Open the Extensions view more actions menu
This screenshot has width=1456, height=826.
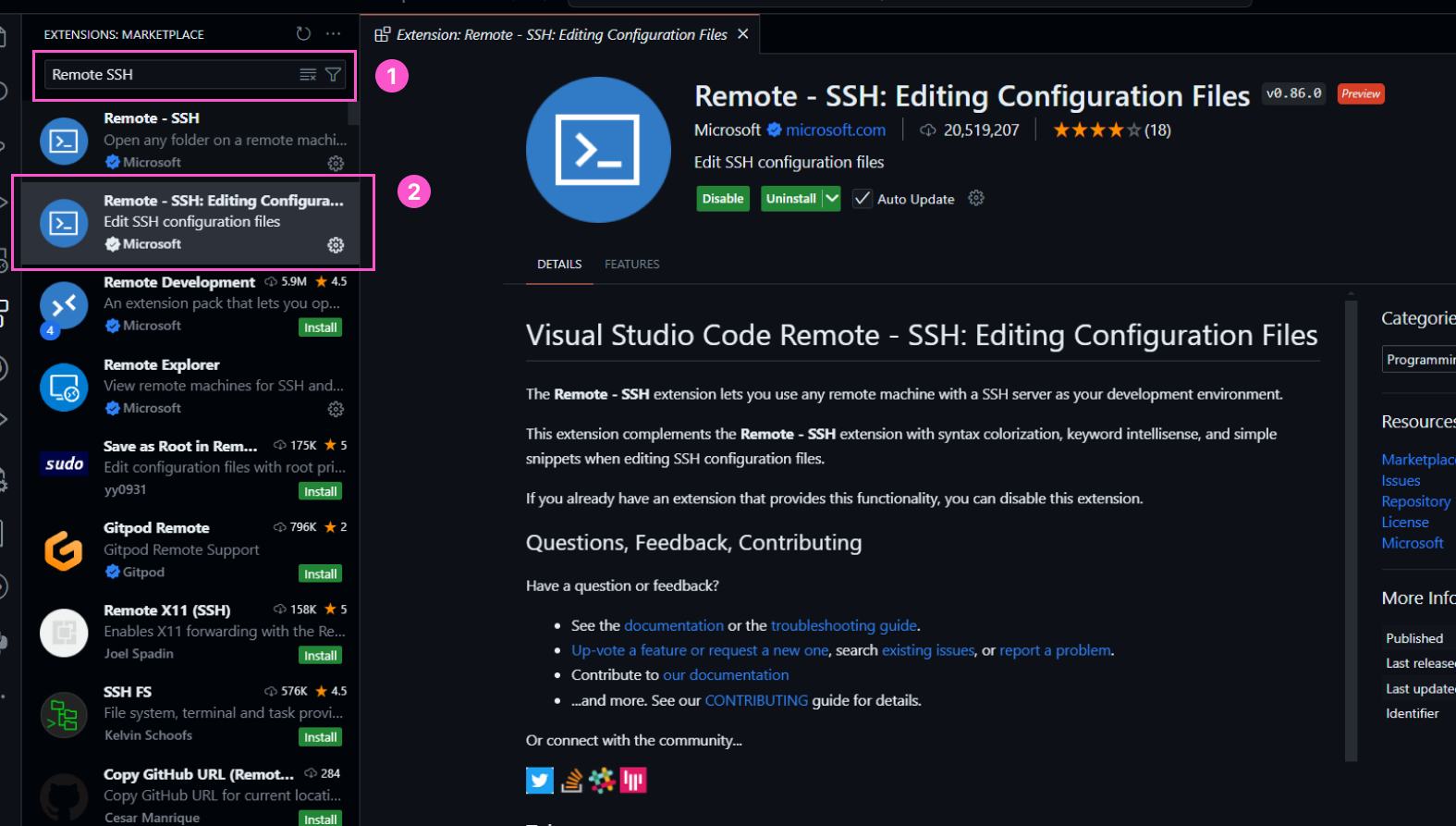[x=333, y=33]
